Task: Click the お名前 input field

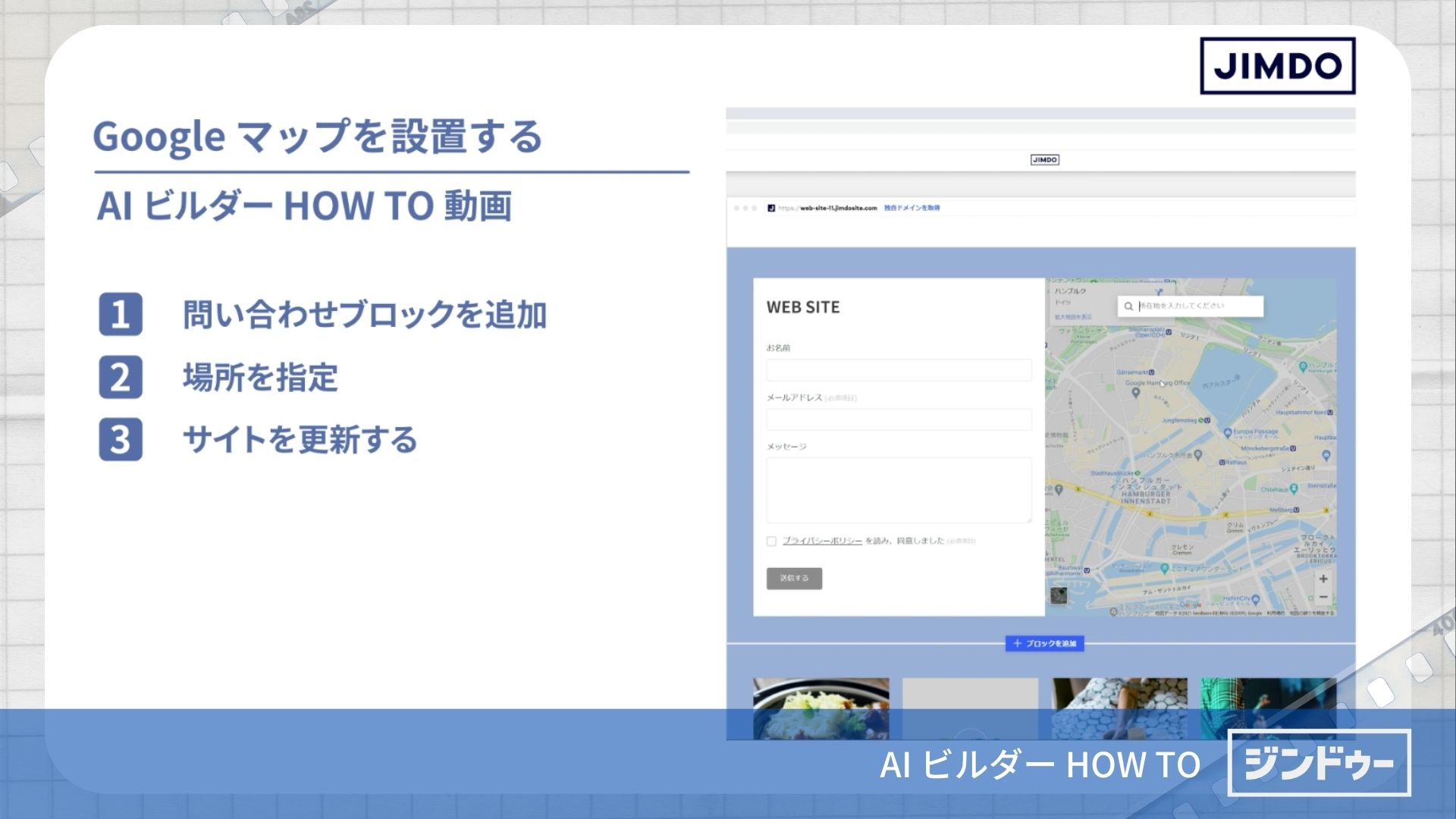Action: 899,370
